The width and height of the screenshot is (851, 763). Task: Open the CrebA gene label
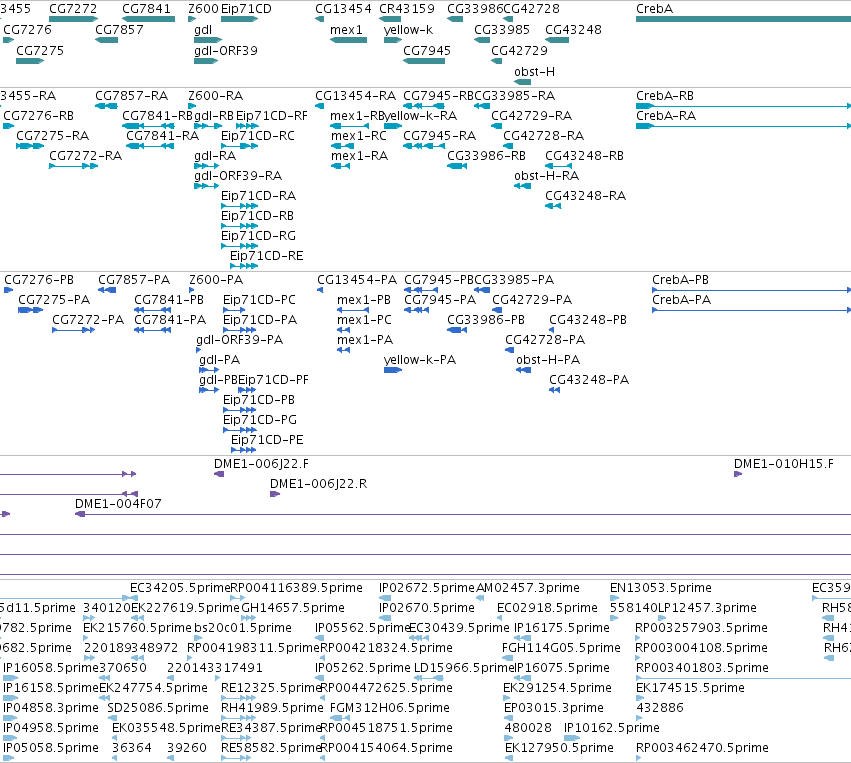click(x=654, y=9)
